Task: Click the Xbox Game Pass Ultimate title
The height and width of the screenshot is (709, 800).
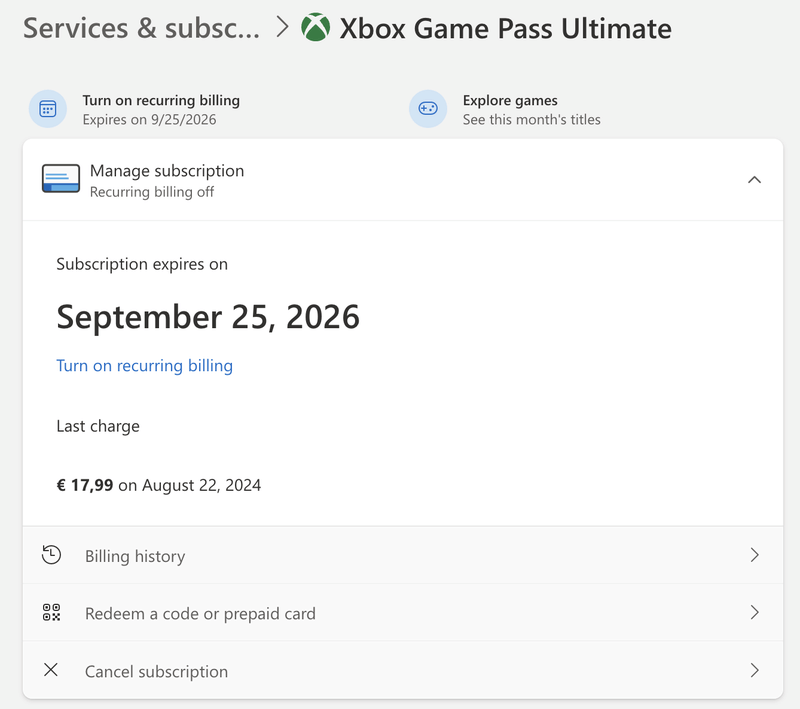Action: [505, 28]
